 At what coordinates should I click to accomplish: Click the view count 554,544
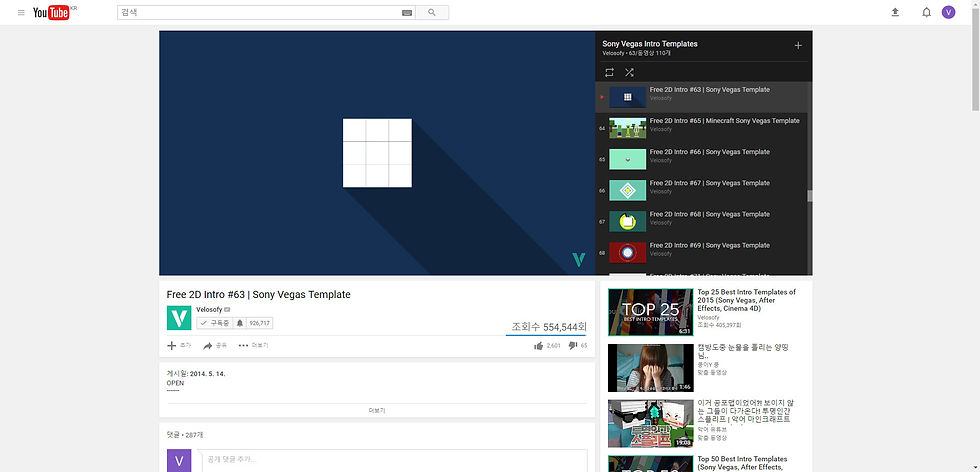click(x=549, y=327)
